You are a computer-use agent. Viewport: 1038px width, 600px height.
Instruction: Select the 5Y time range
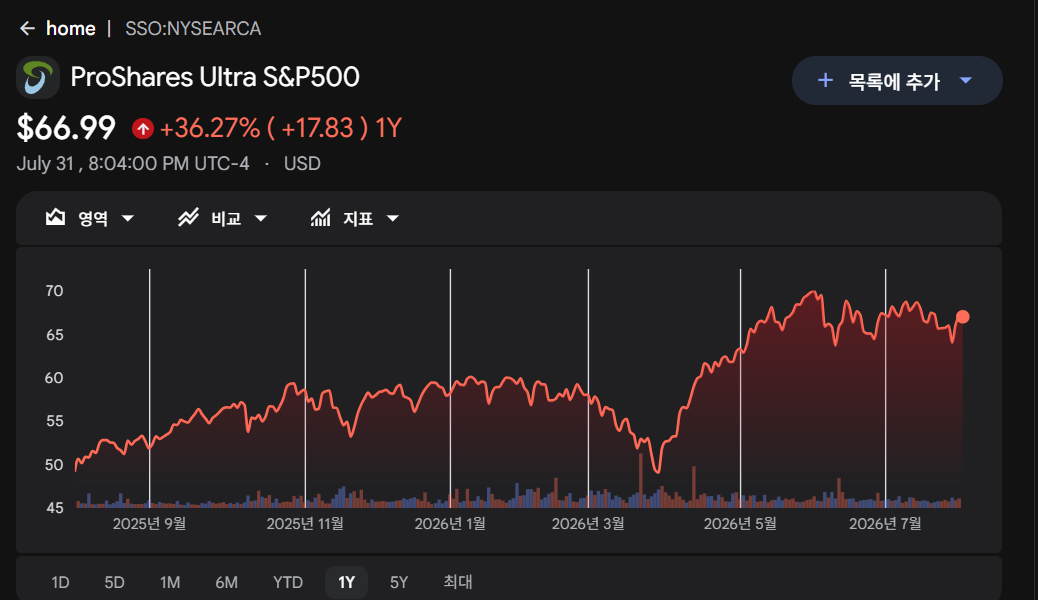(x=399, y=582)
